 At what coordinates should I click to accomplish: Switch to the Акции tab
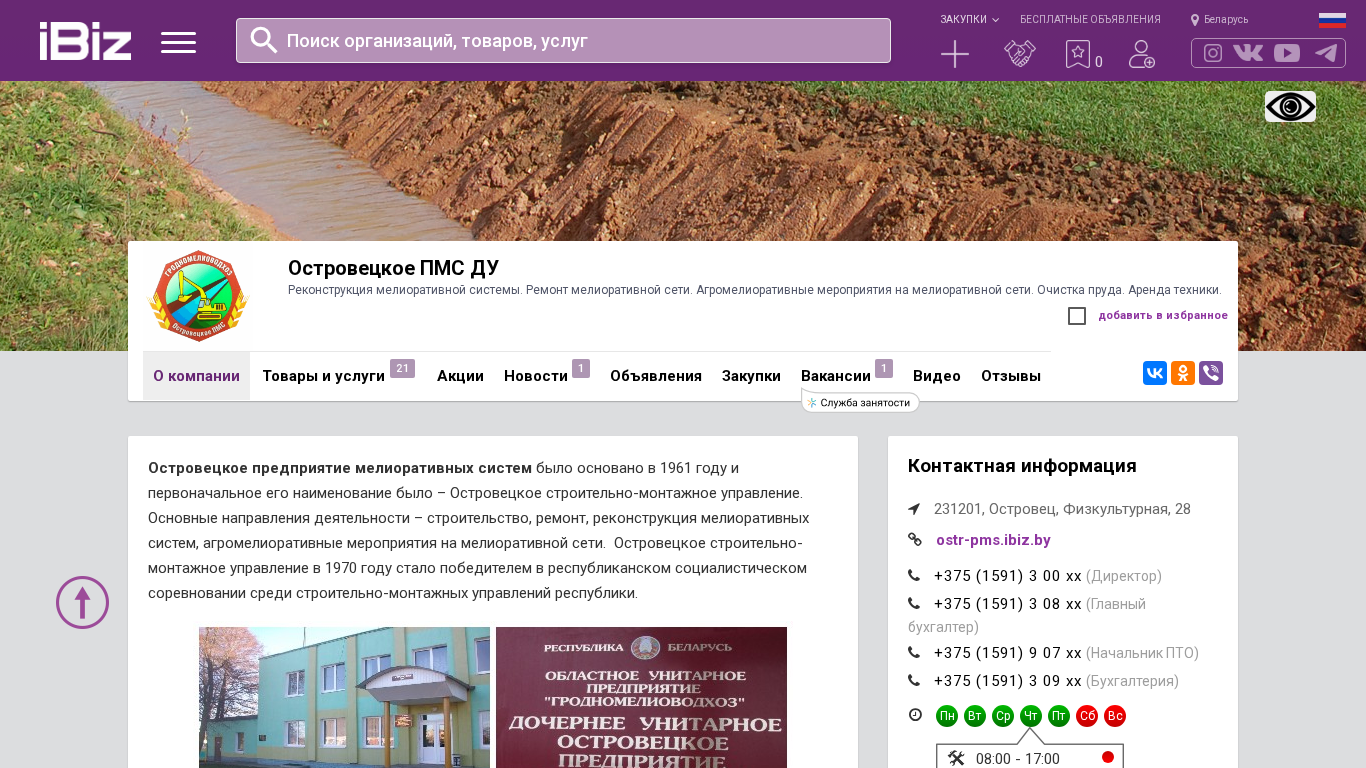[x=460, y=376]
